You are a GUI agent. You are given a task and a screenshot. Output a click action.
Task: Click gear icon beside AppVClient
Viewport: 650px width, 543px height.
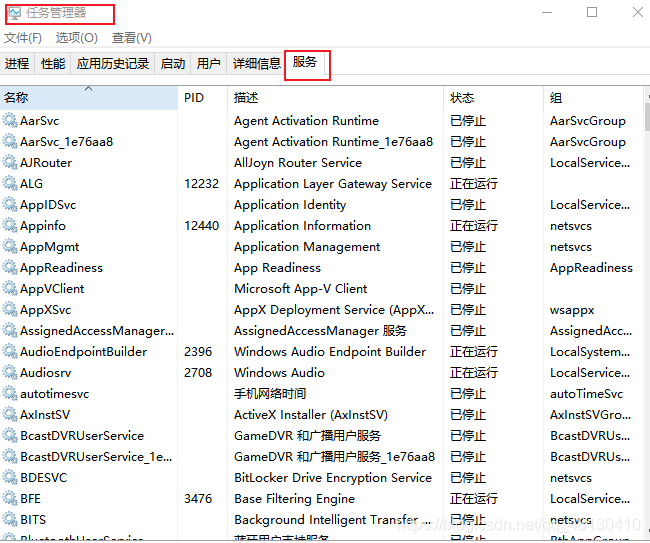point(10,288)
